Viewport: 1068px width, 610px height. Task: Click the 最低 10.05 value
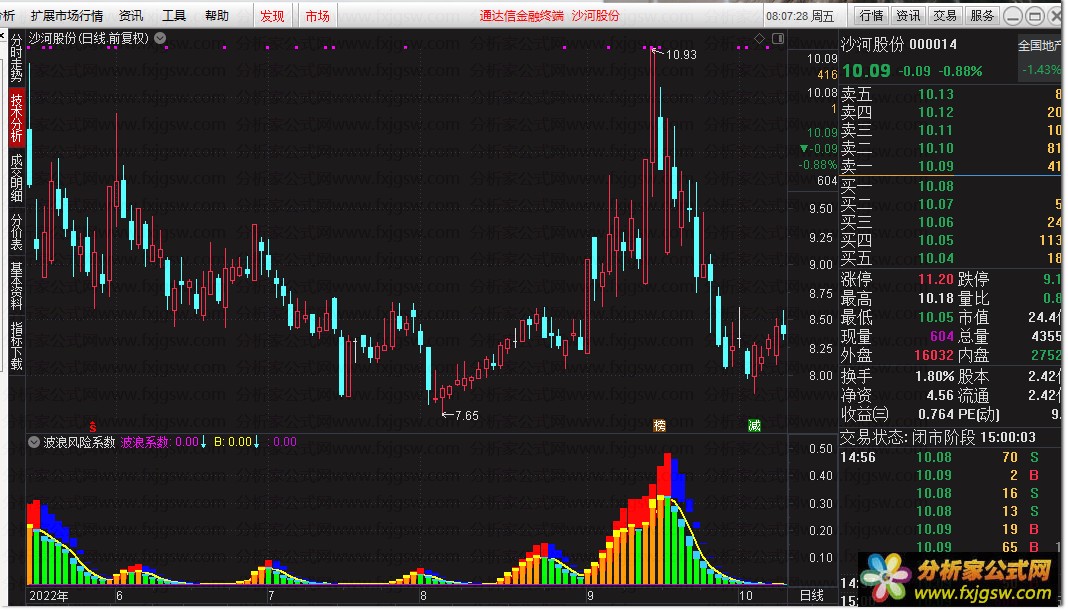[935, 317]
